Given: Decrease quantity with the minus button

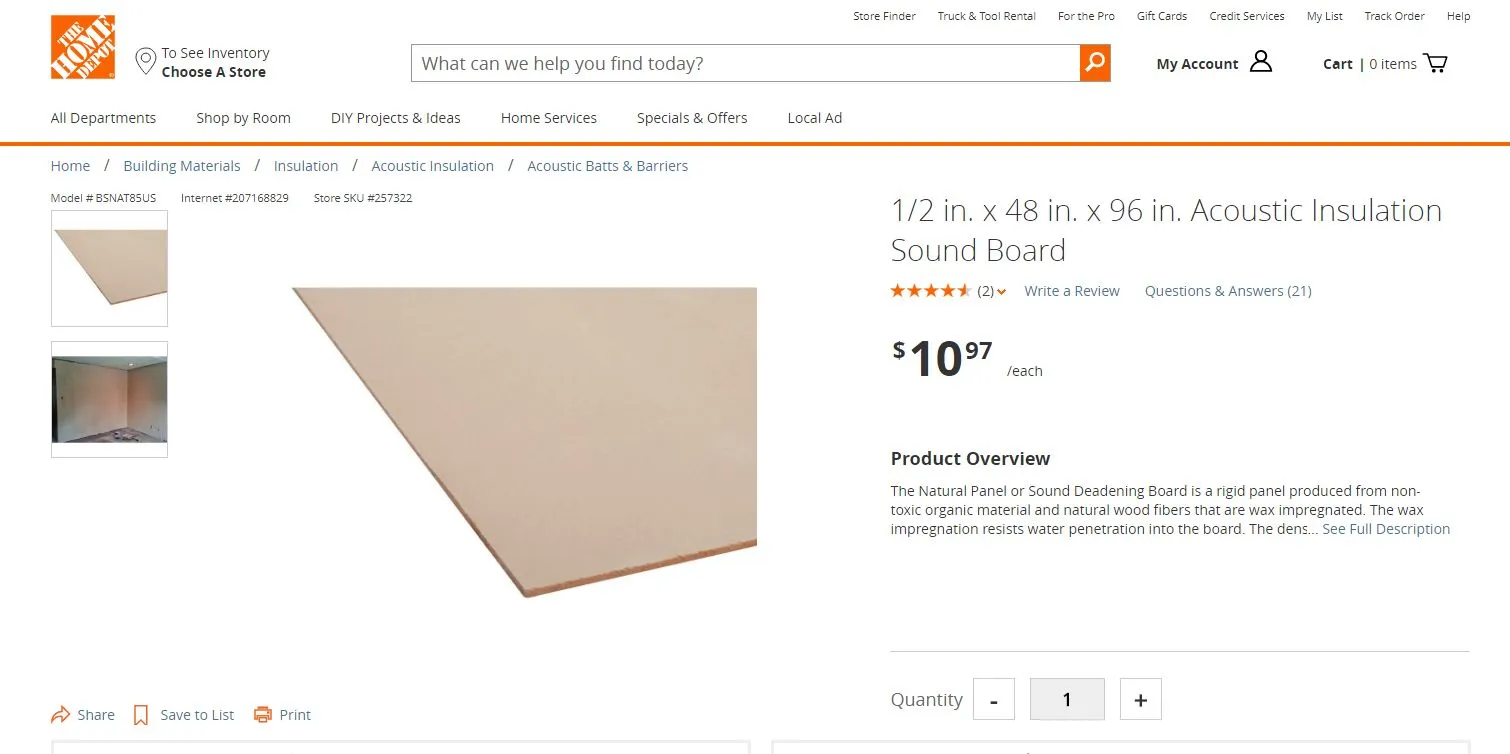Looking at the screenshot, I should pos(993,700).
